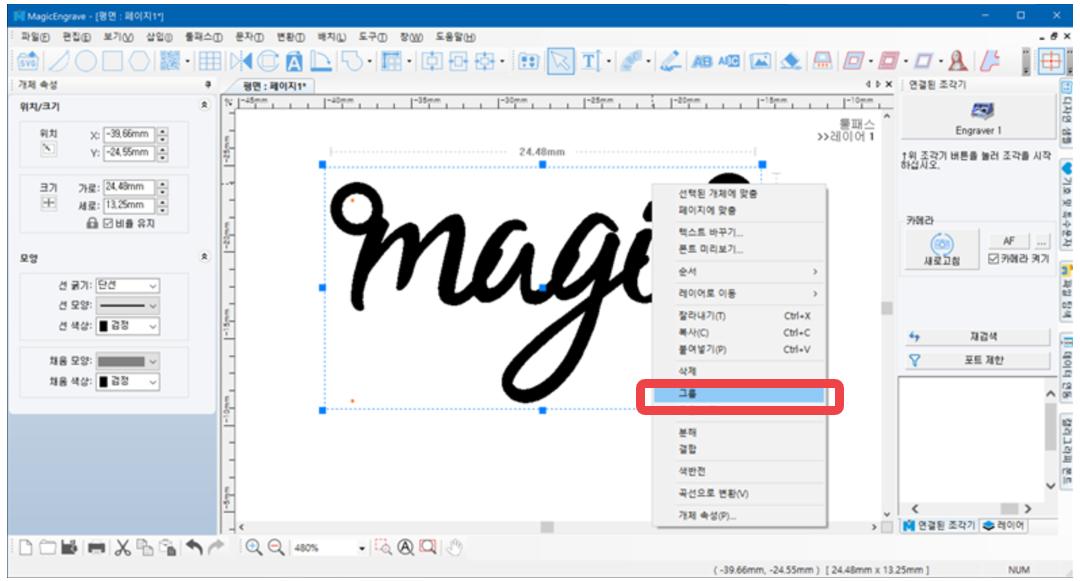Click the AB text style icon
This screenshot has height=581, width=1080.
(702, 61)
